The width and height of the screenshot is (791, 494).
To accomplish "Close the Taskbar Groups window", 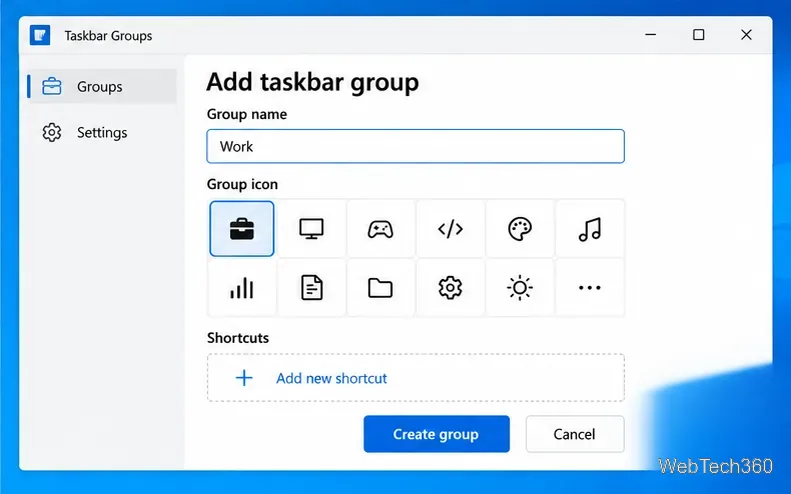I will (x=746, y=35).
